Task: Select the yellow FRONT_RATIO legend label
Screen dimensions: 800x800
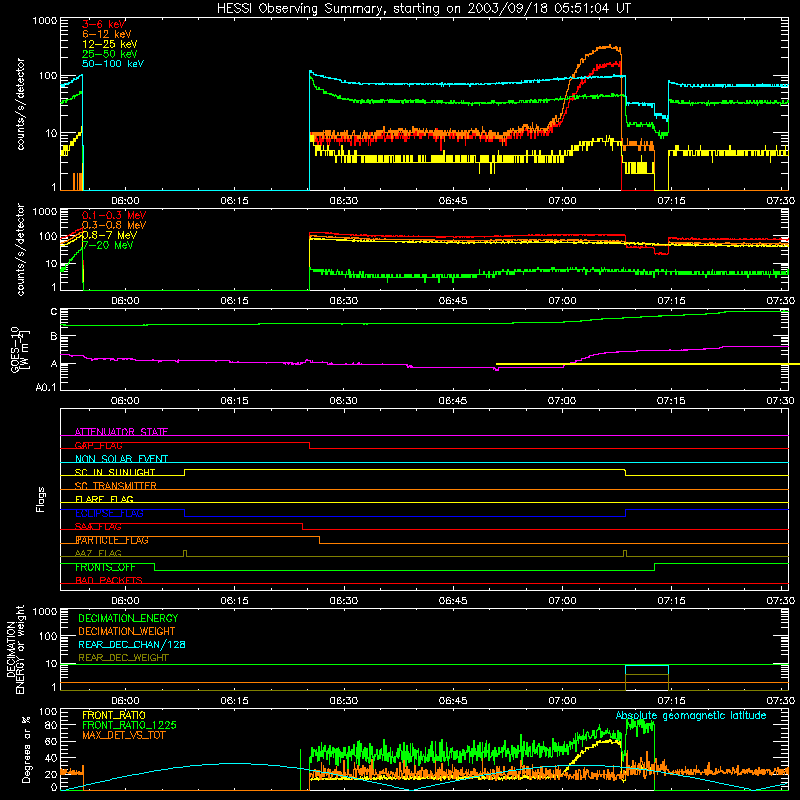Action: click(x=114, y=715)
